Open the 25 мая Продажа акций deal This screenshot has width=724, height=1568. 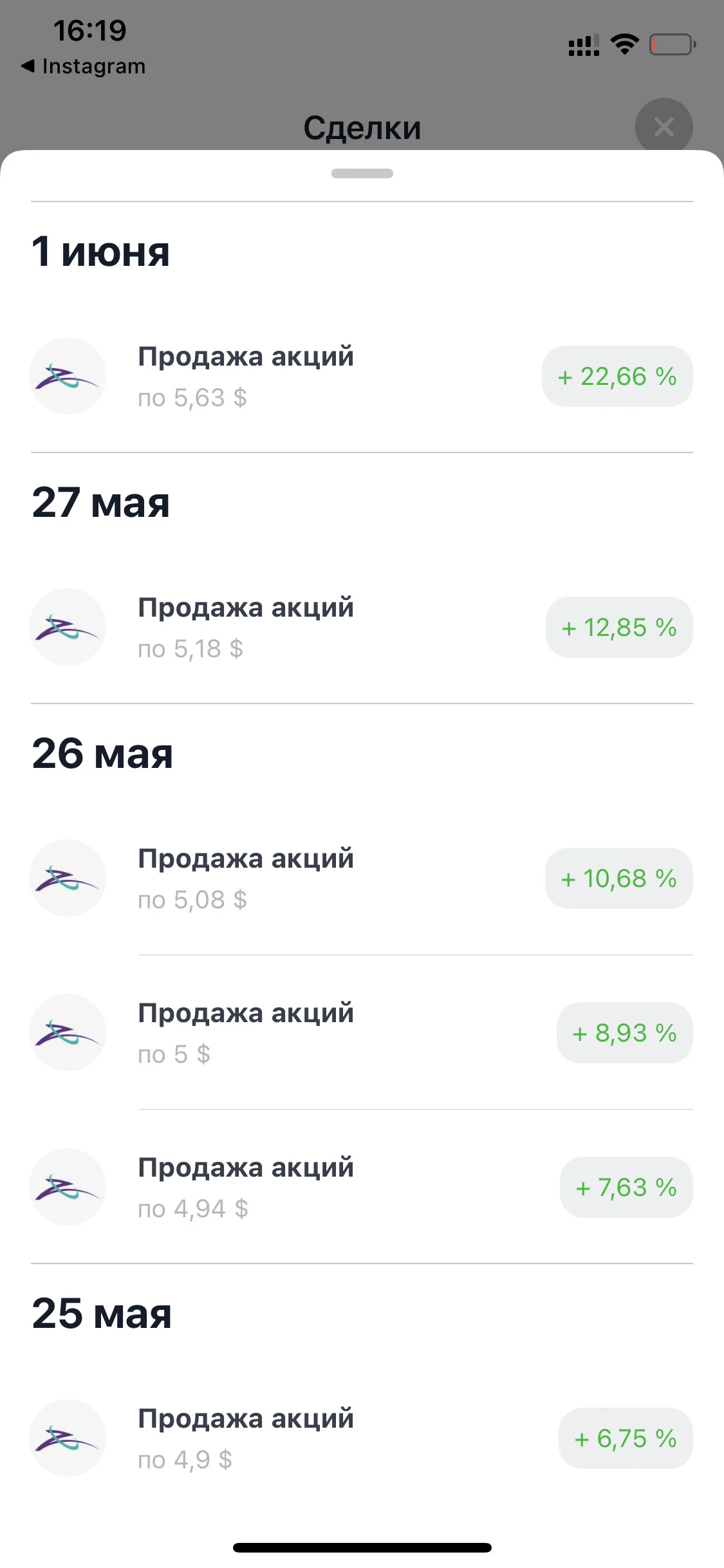click(x=362, y=1438)
